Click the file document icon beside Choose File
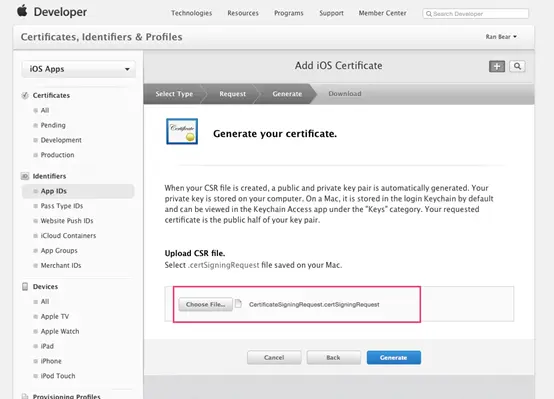The width and height of the screenshot is (554, 399). click(x=238, y=304)
